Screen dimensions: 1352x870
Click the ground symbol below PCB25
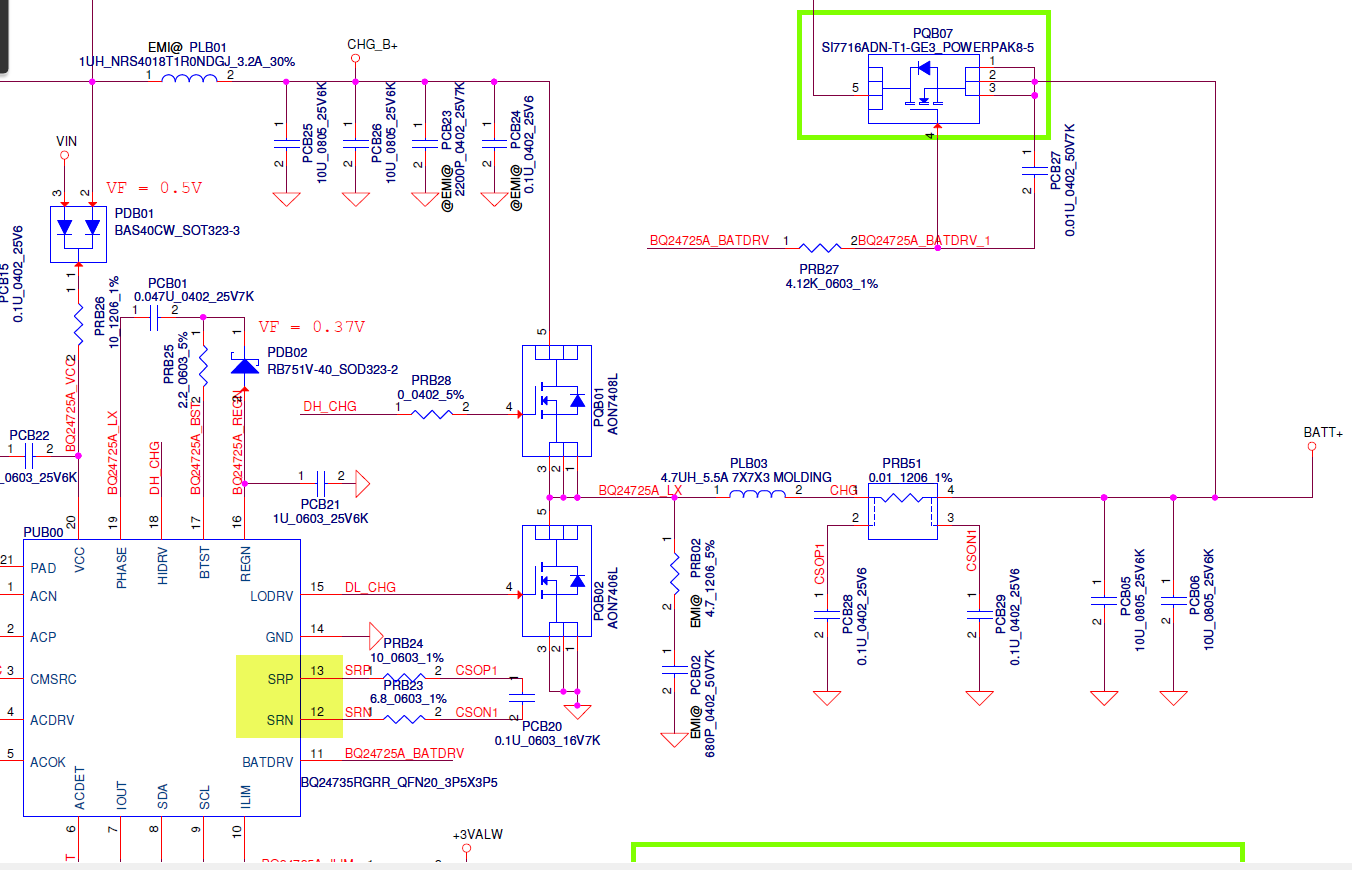point(286,198)
